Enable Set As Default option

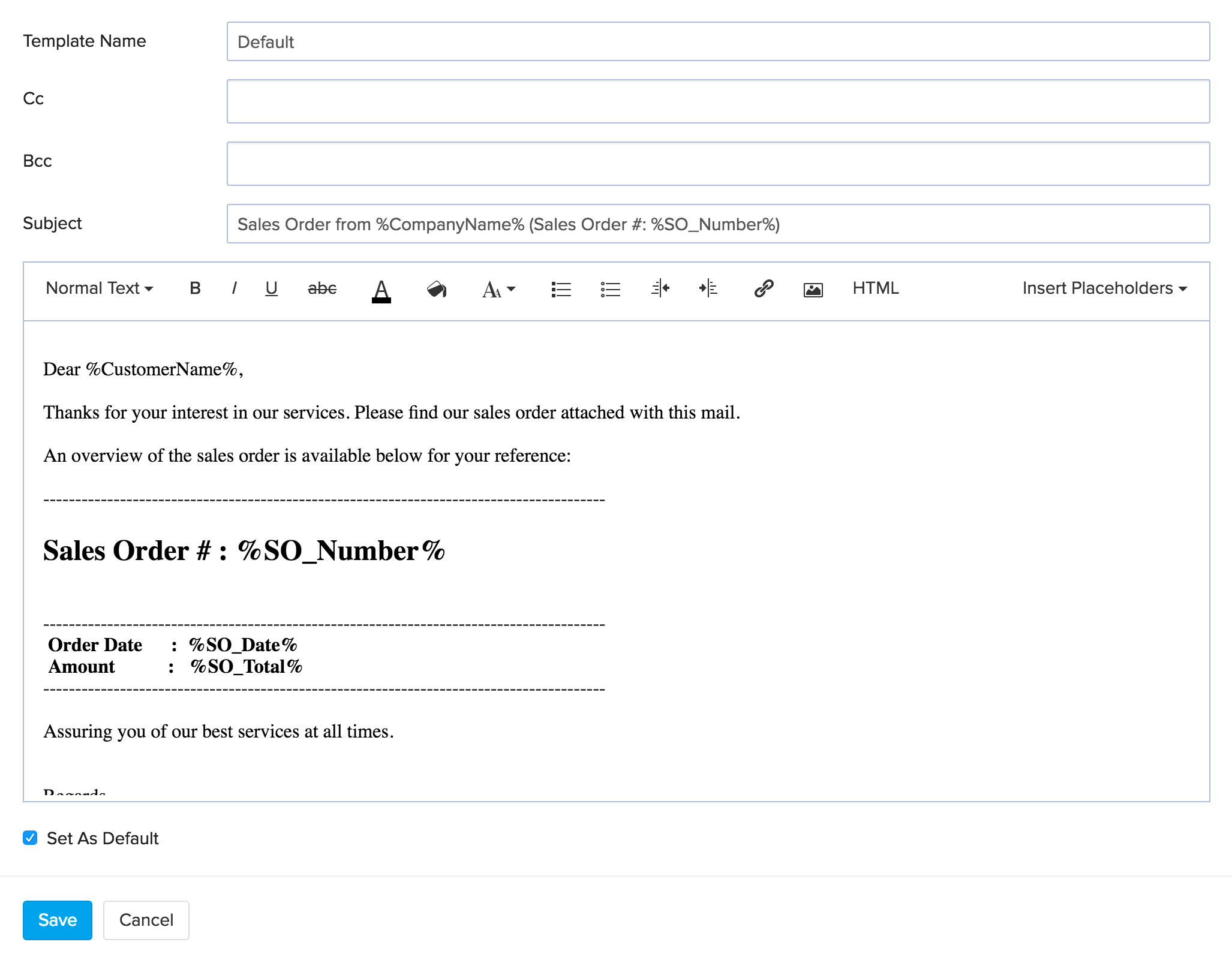[x=29, y=838]
